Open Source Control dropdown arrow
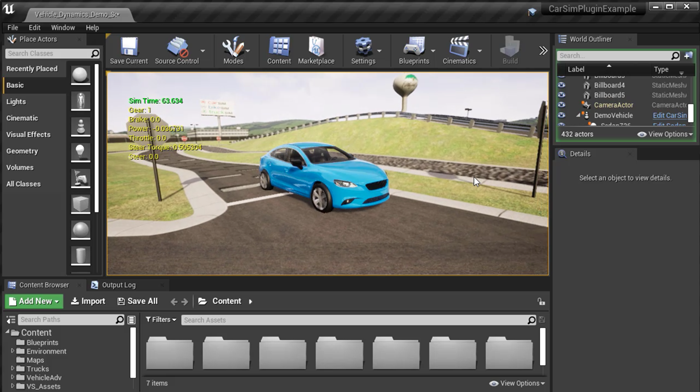 (x=203, y=51)
